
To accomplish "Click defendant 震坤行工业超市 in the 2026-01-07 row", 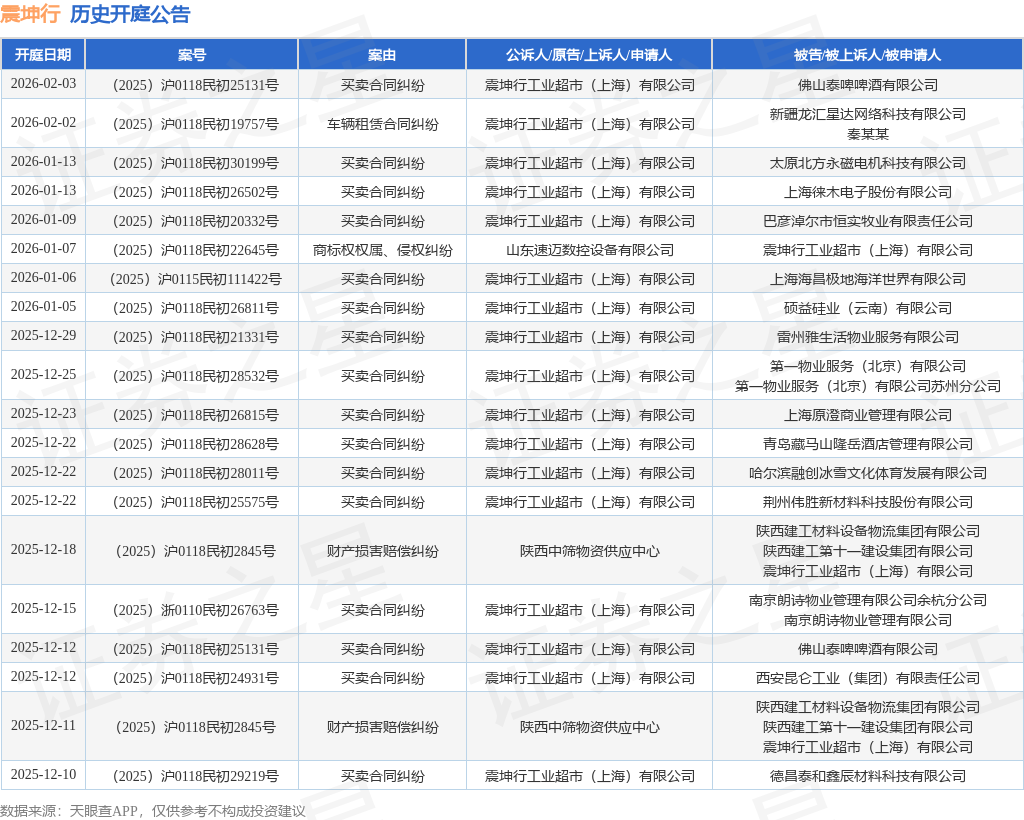I will (x=868, y=250).
